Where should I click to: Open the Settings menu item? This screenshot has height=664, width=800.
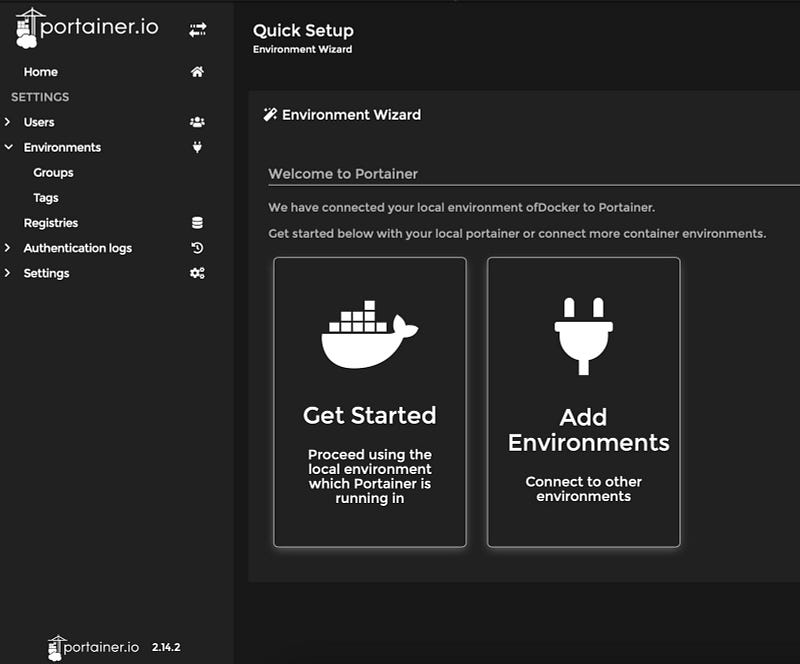tap(46, 273)
